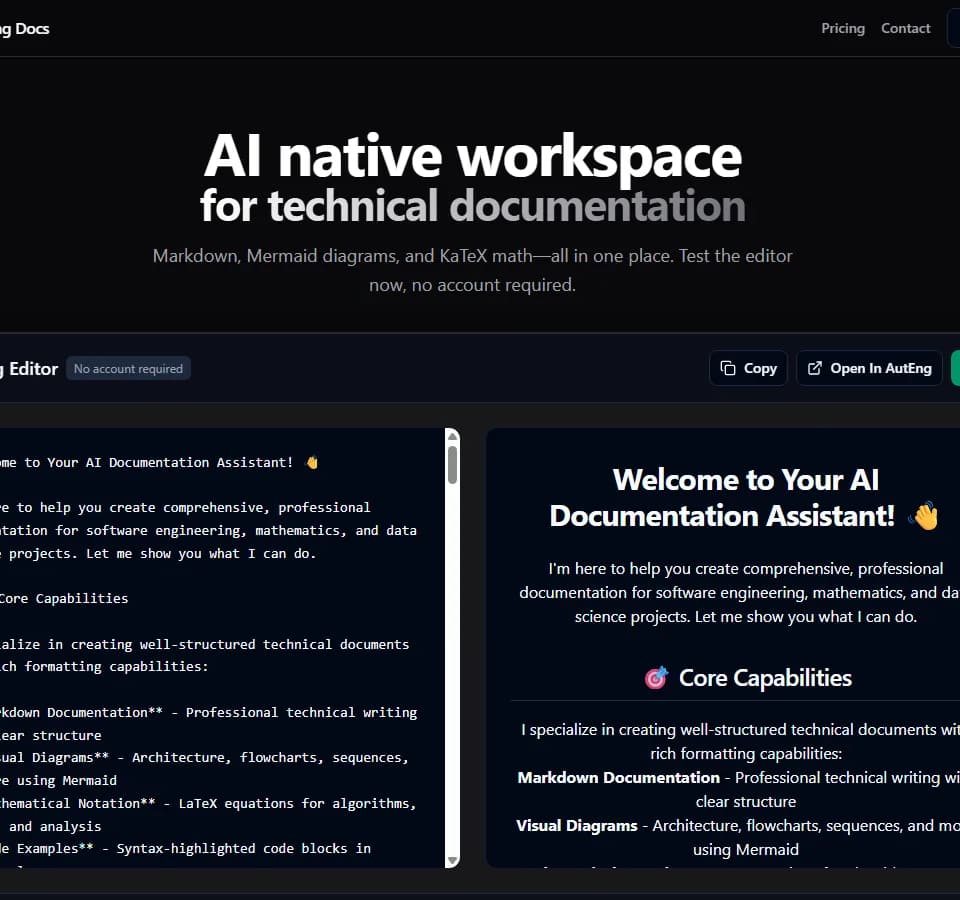Click the Docs logo link
Screen dimensions: 960x900
click(24, 29)
